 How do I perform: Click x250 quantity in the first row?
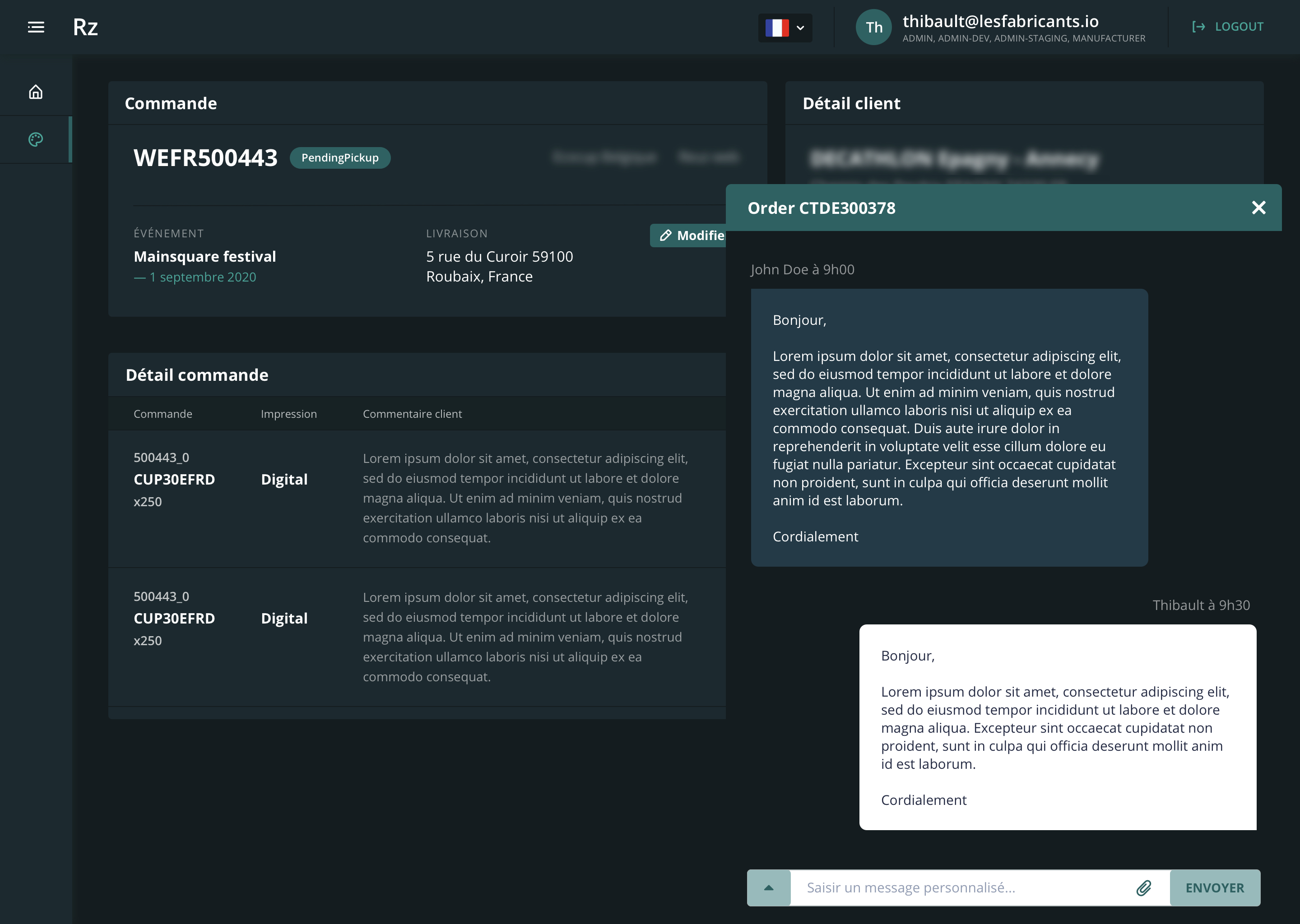point(148,501)
